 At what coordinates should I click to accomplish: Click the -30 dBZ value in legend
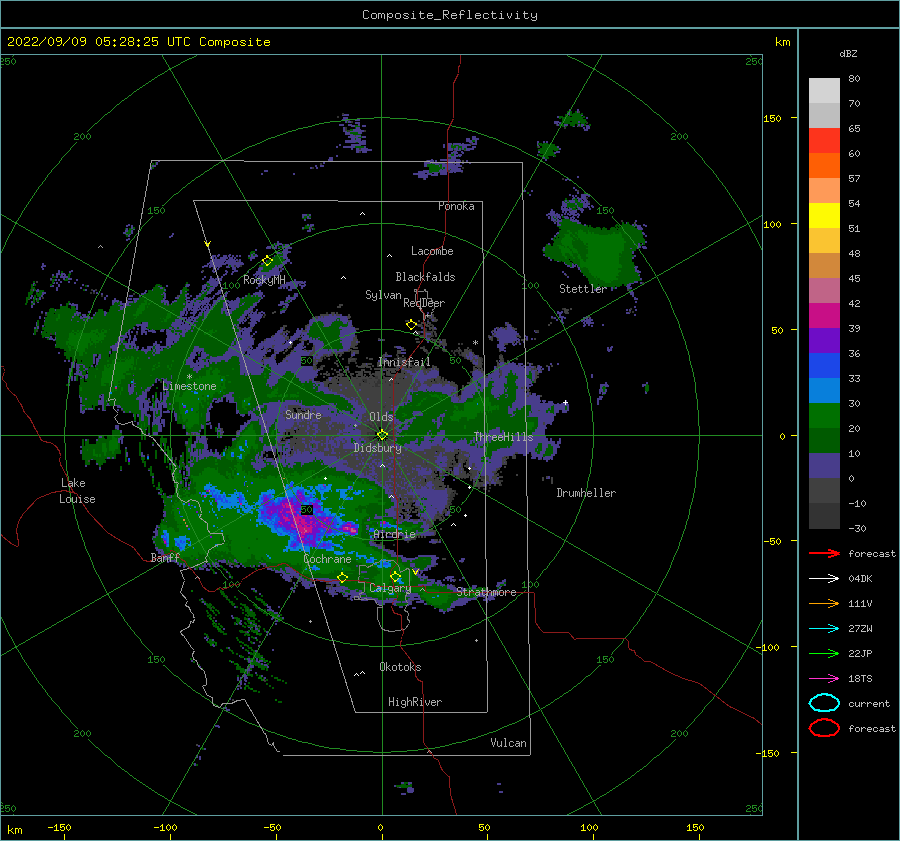pyautogui.click(x=858, y=529)
